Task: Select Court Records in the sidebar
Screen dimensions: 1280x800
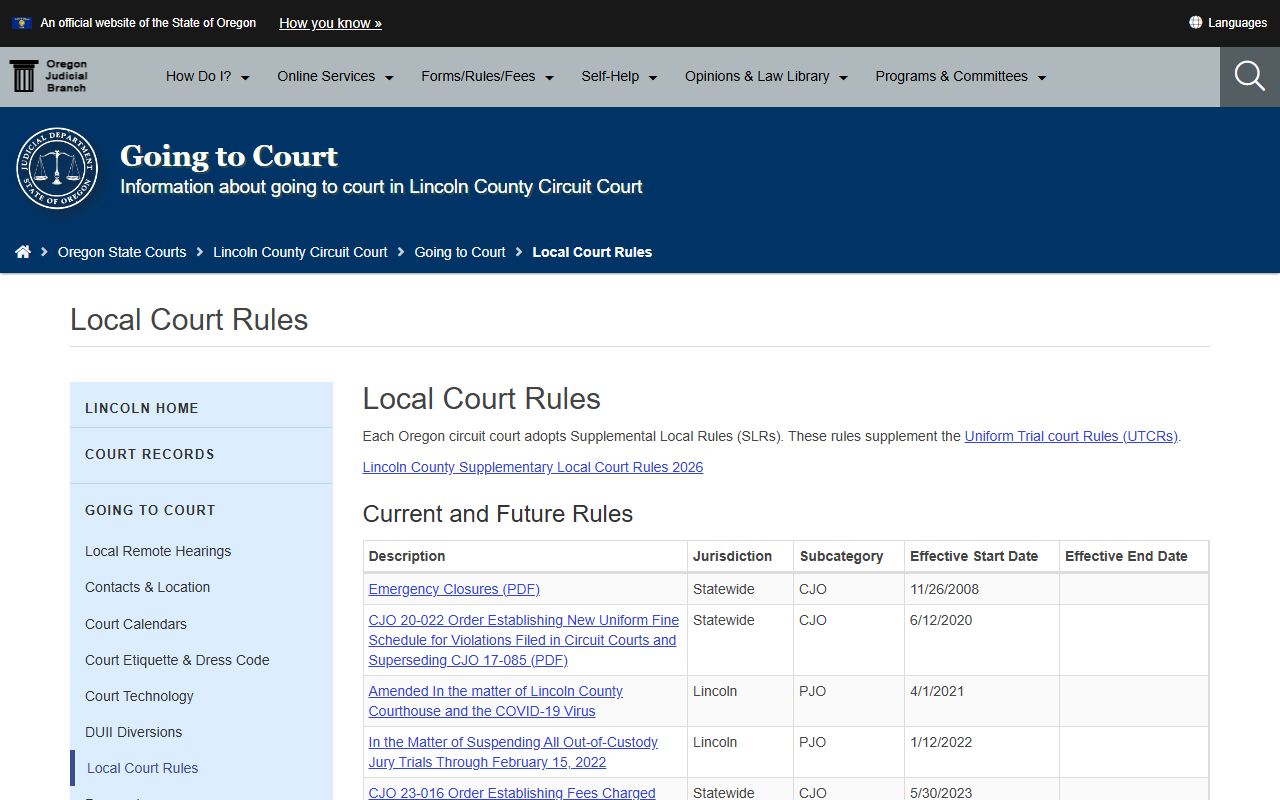Action: point(201,454)
